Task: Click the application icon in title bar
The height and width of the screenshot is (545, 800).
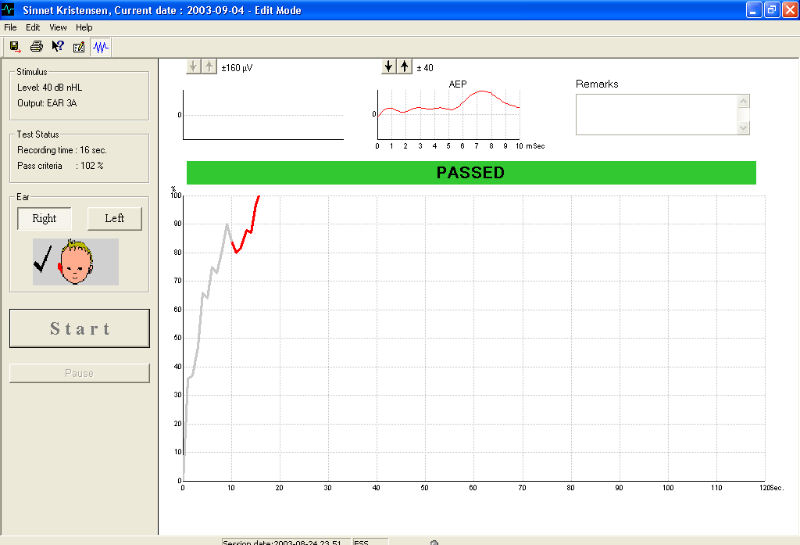Action: [x=9, y=9]
